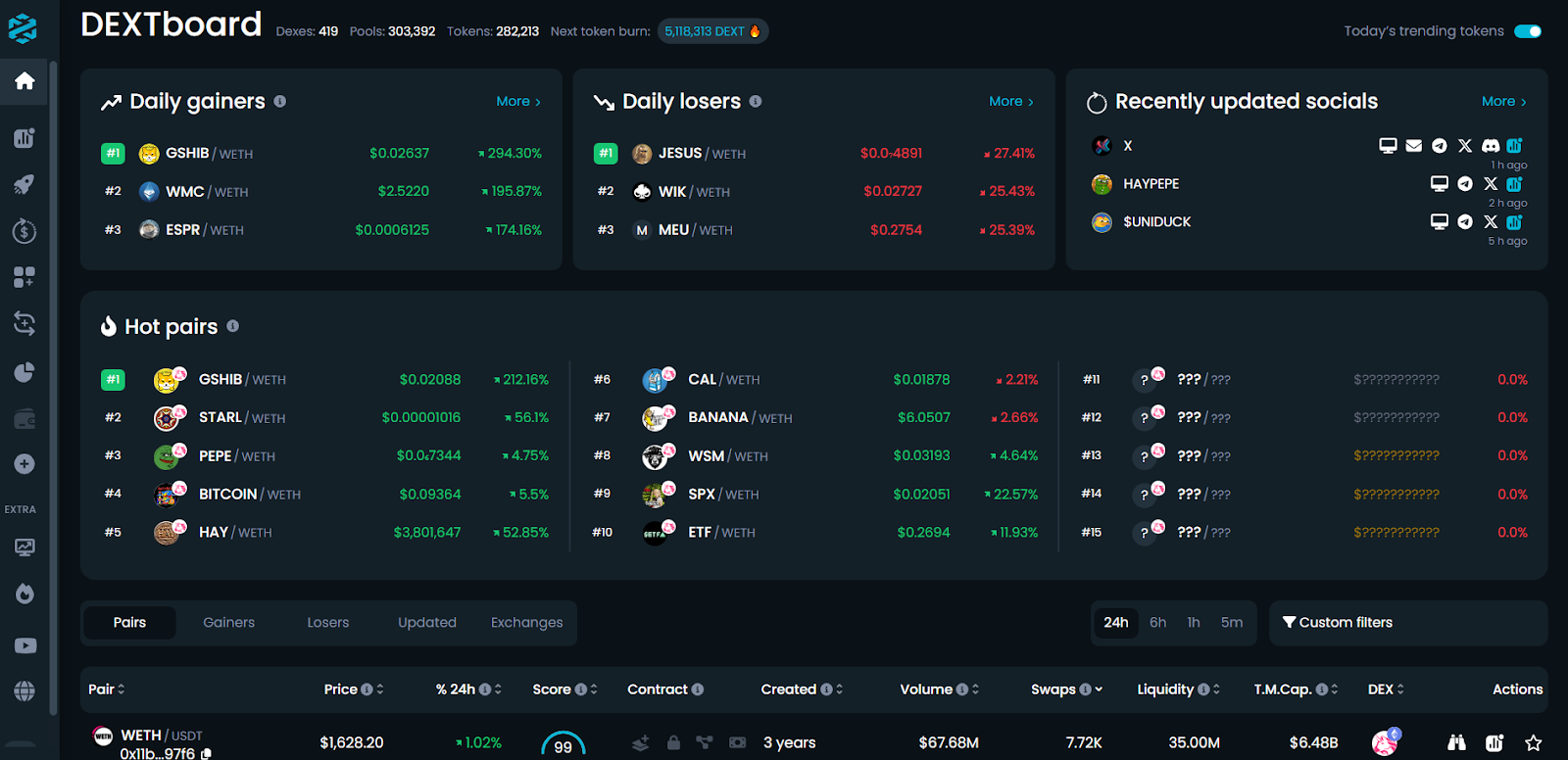
Task: Go to the Home sidebar icon
Action: (x=24, y=80)
